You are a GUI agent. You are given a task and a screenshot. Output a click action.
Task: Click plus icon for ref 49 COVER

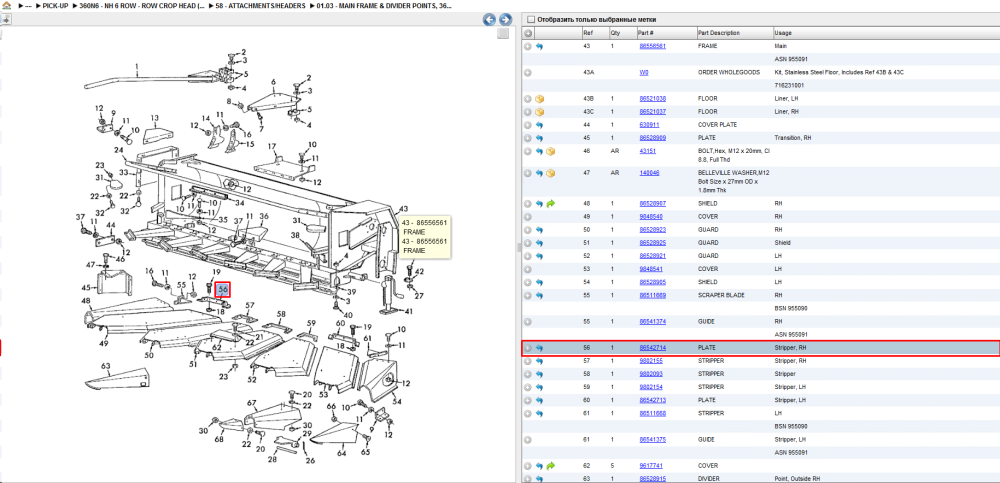click(x=528, y=217)
